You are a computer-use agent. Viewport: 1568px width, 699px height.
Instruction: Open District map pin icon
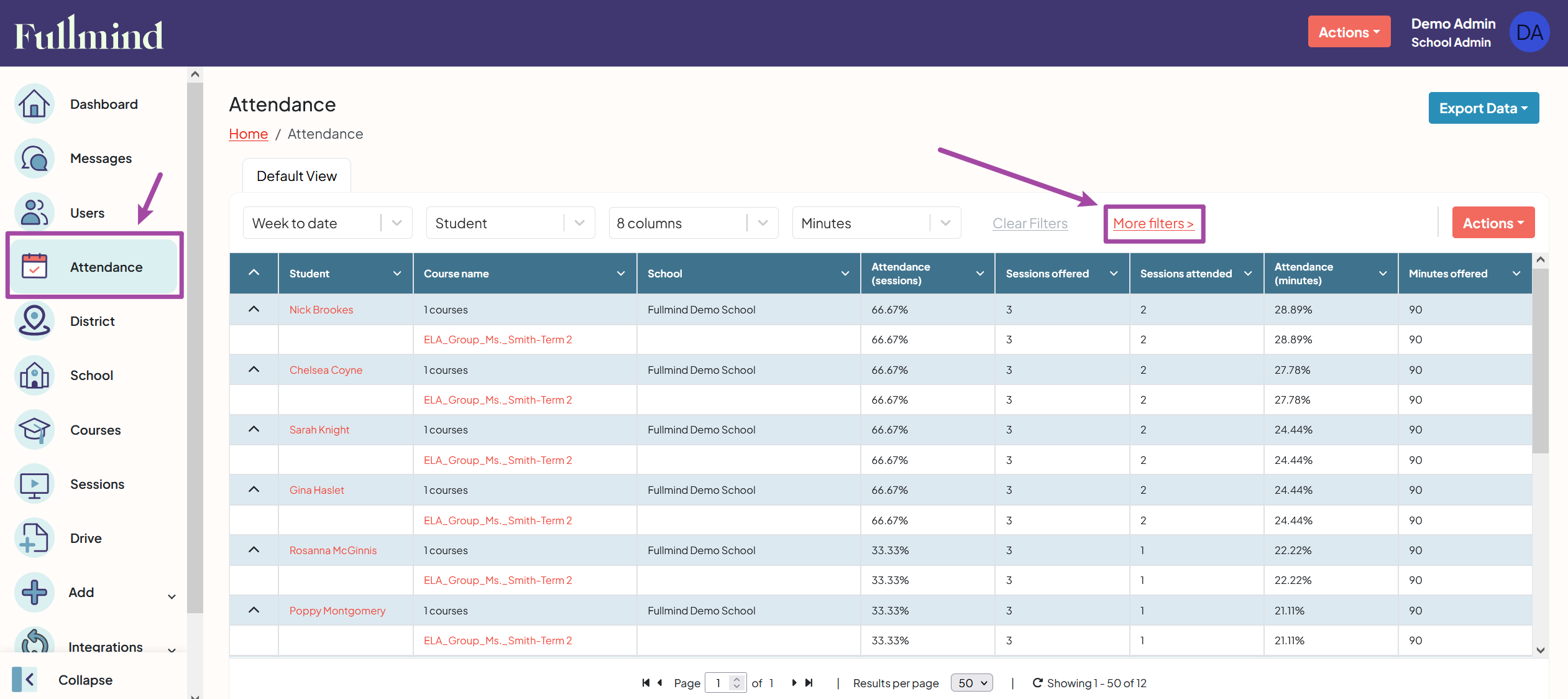(x=34, y=321)
